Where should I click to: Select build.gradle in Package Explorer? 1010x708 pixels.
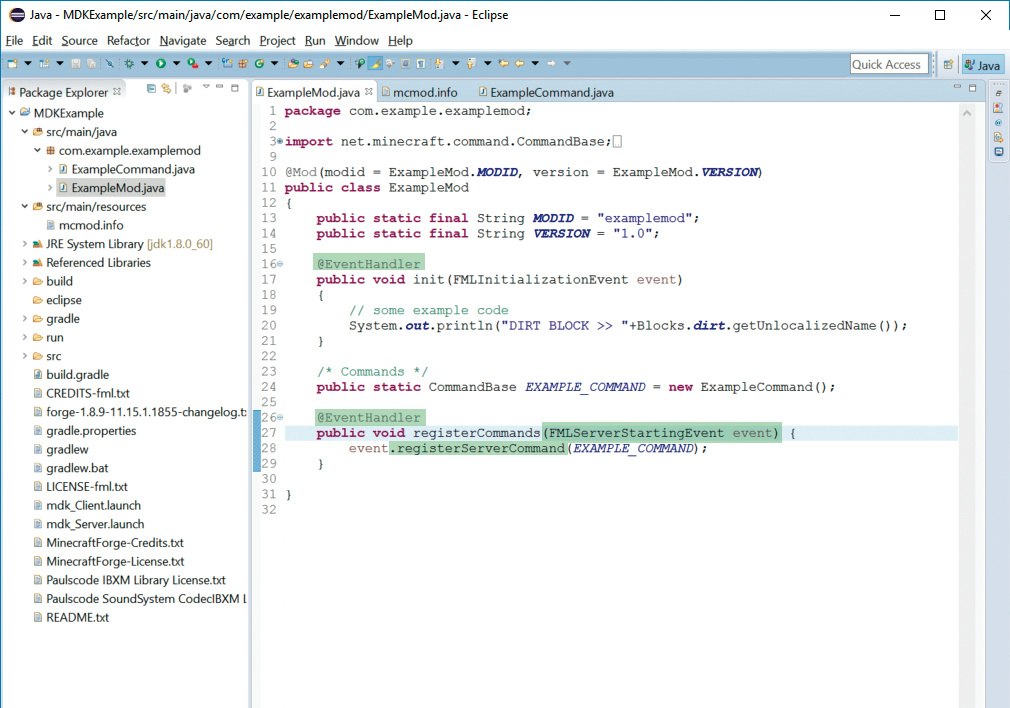[x=77, y=375]
